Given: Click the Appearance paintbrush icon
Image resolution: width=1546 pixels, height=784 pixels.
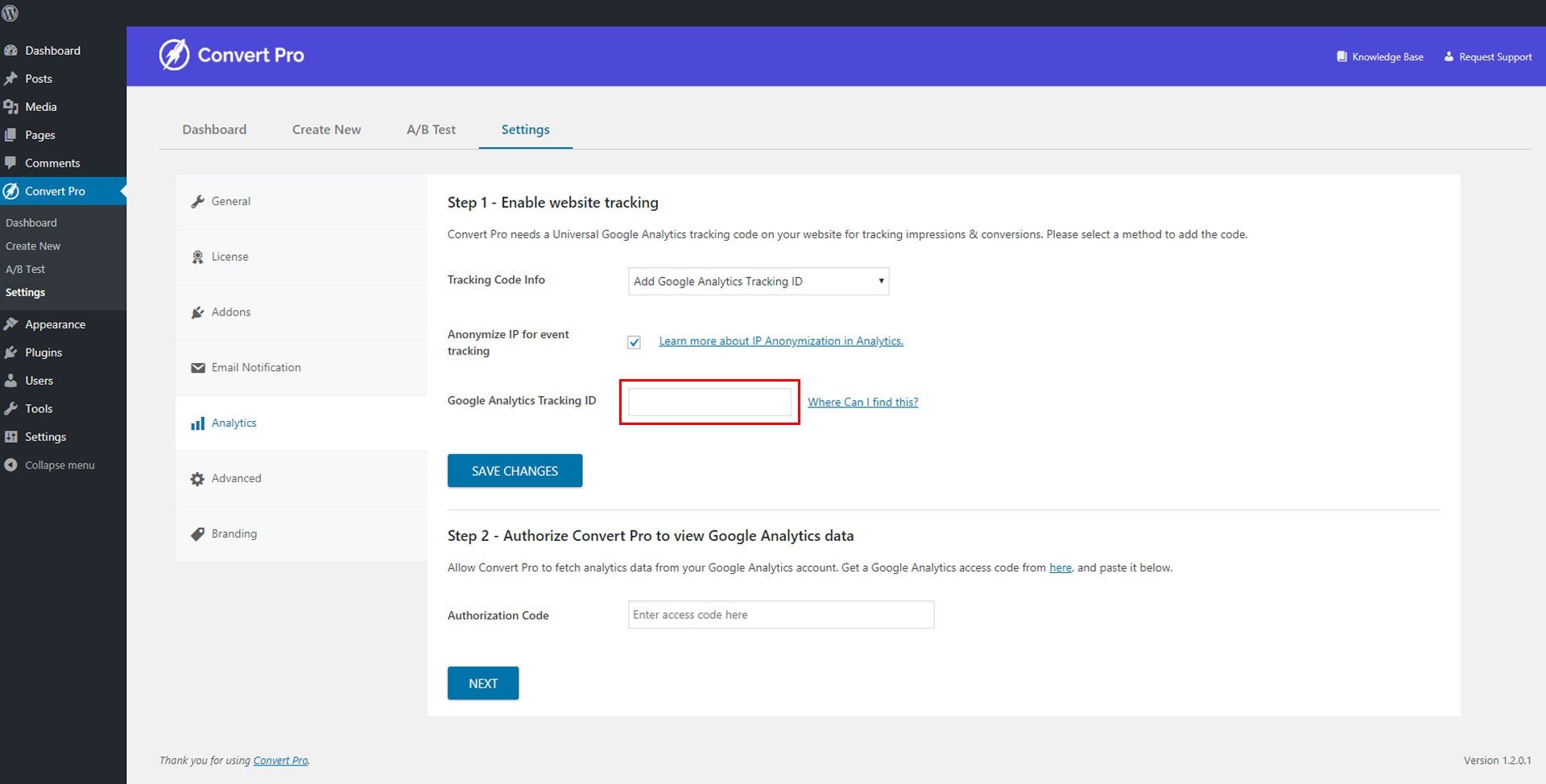Looking at the screenshot, I should point(10,324).
